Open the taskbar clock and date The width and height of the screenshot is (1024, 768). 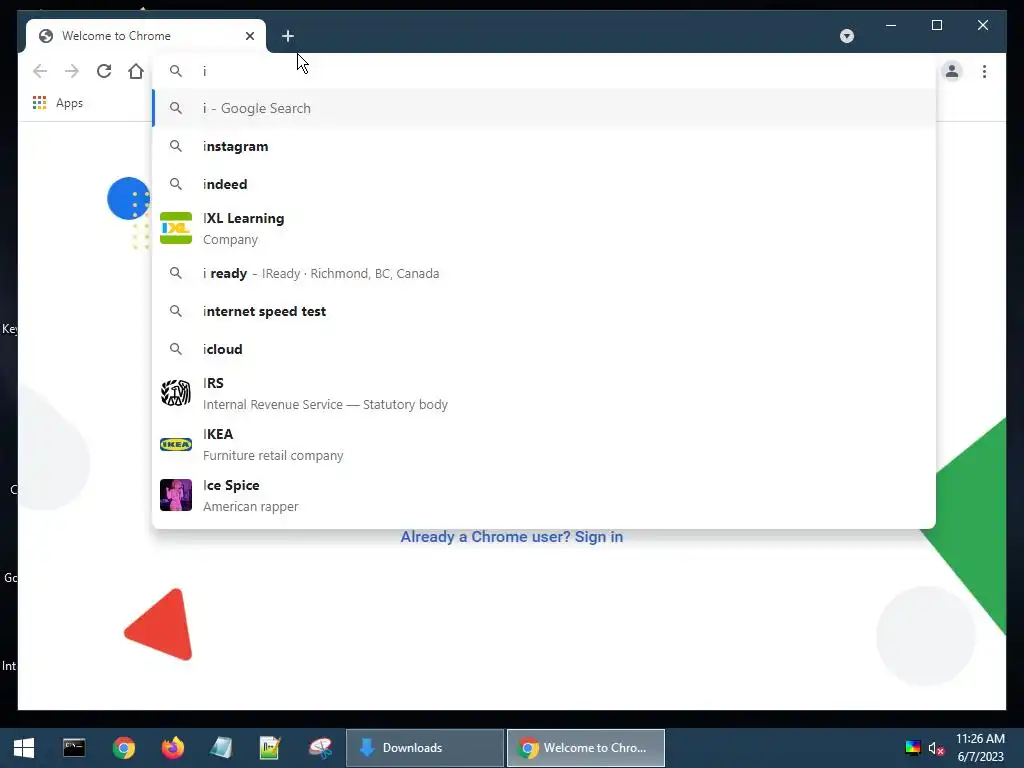point(980,748)
